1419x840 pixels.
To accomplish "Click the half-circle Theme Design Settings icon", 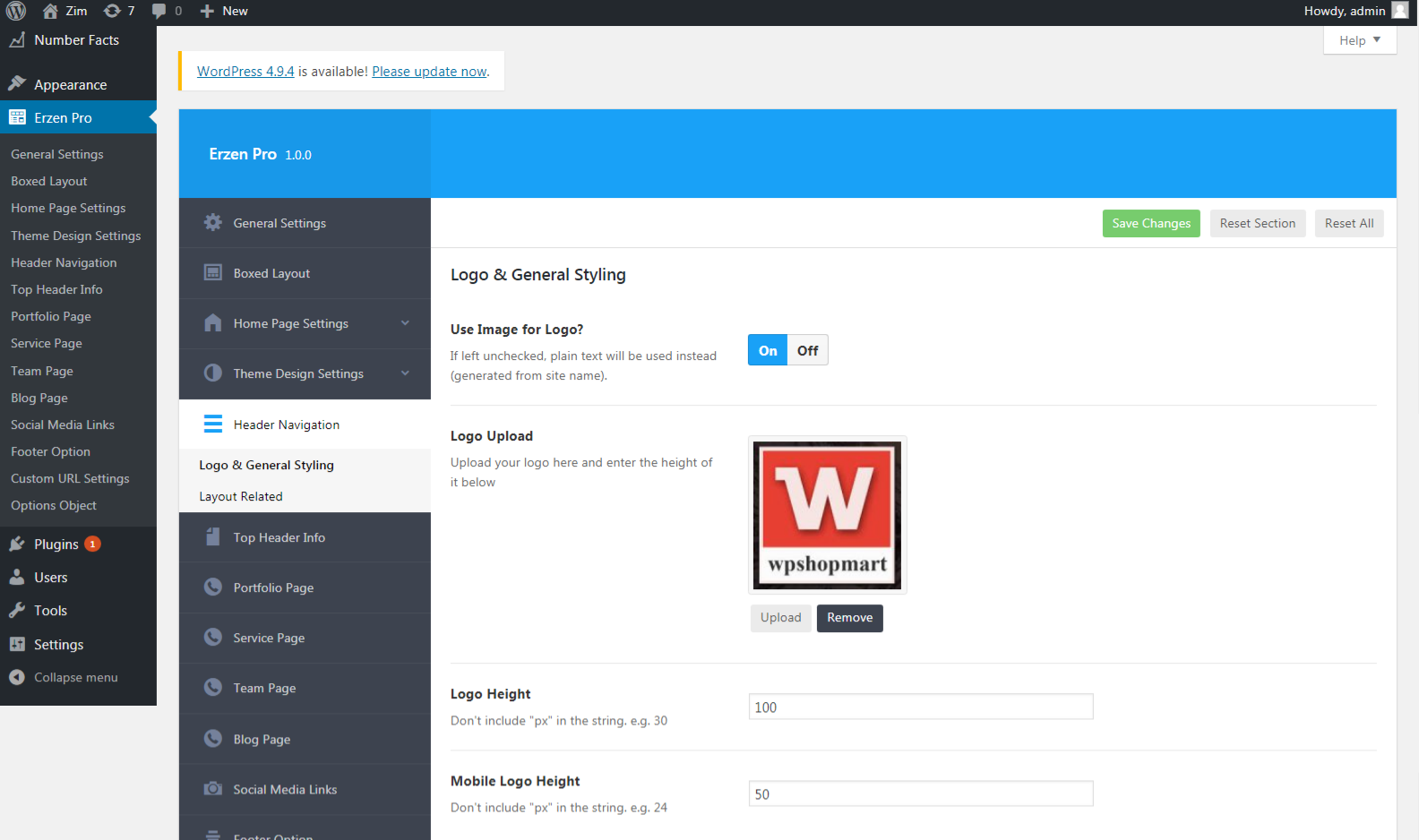I will [213, 373].
